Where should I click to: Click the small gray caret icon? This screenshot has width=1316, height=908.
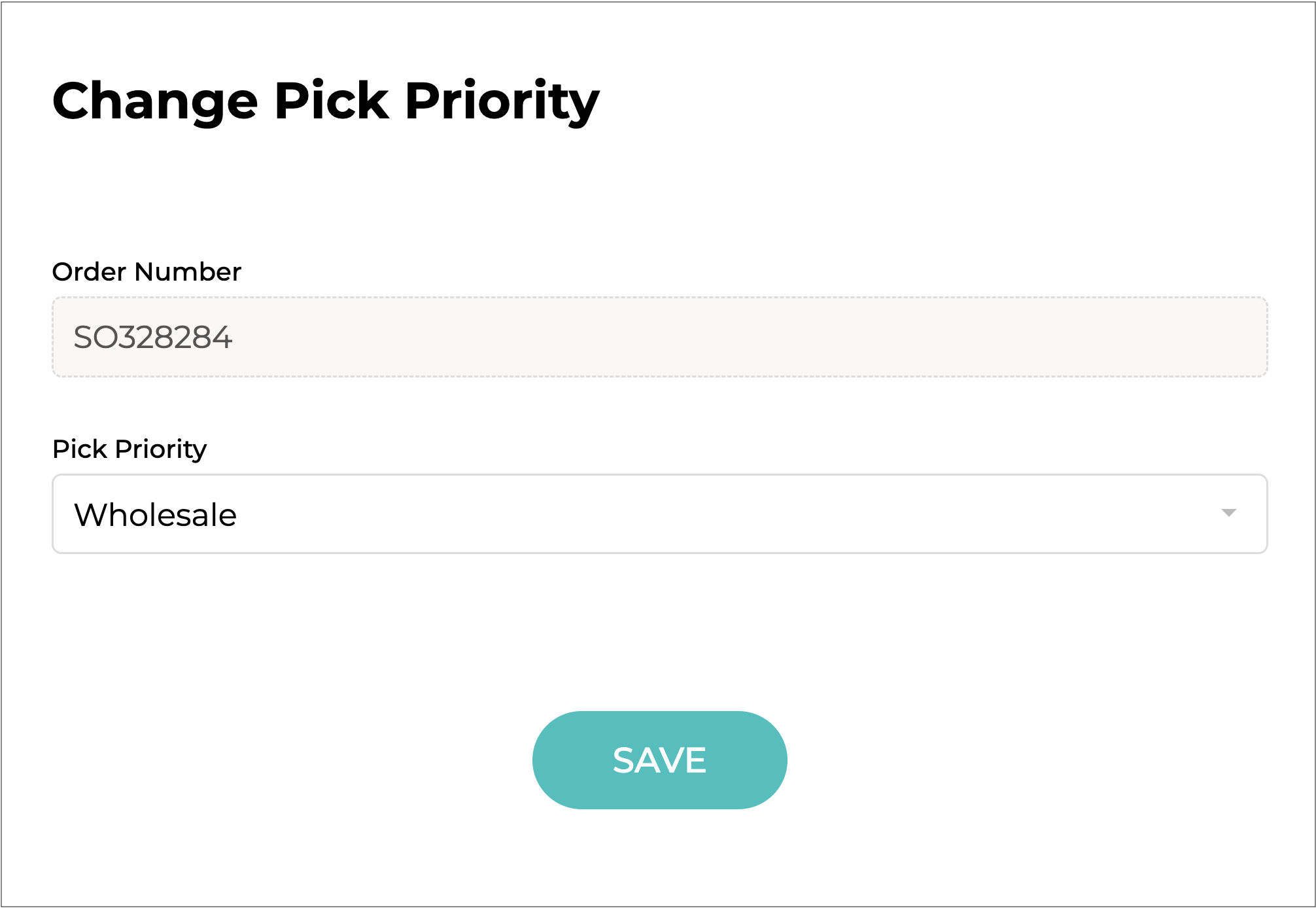[x=1228, y=513]
